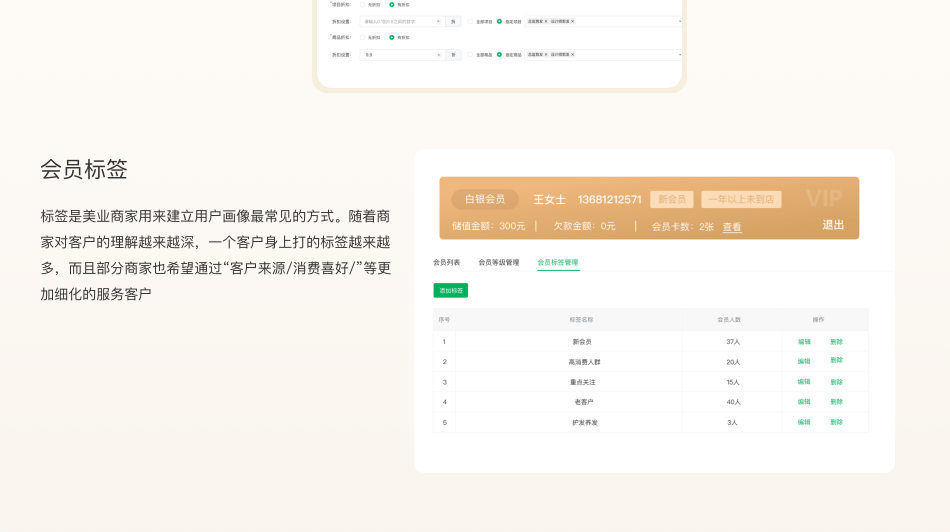Remove the first tag in the 指定项目 selector
This screenshot has width=950, height=532.
click(545, 21)
